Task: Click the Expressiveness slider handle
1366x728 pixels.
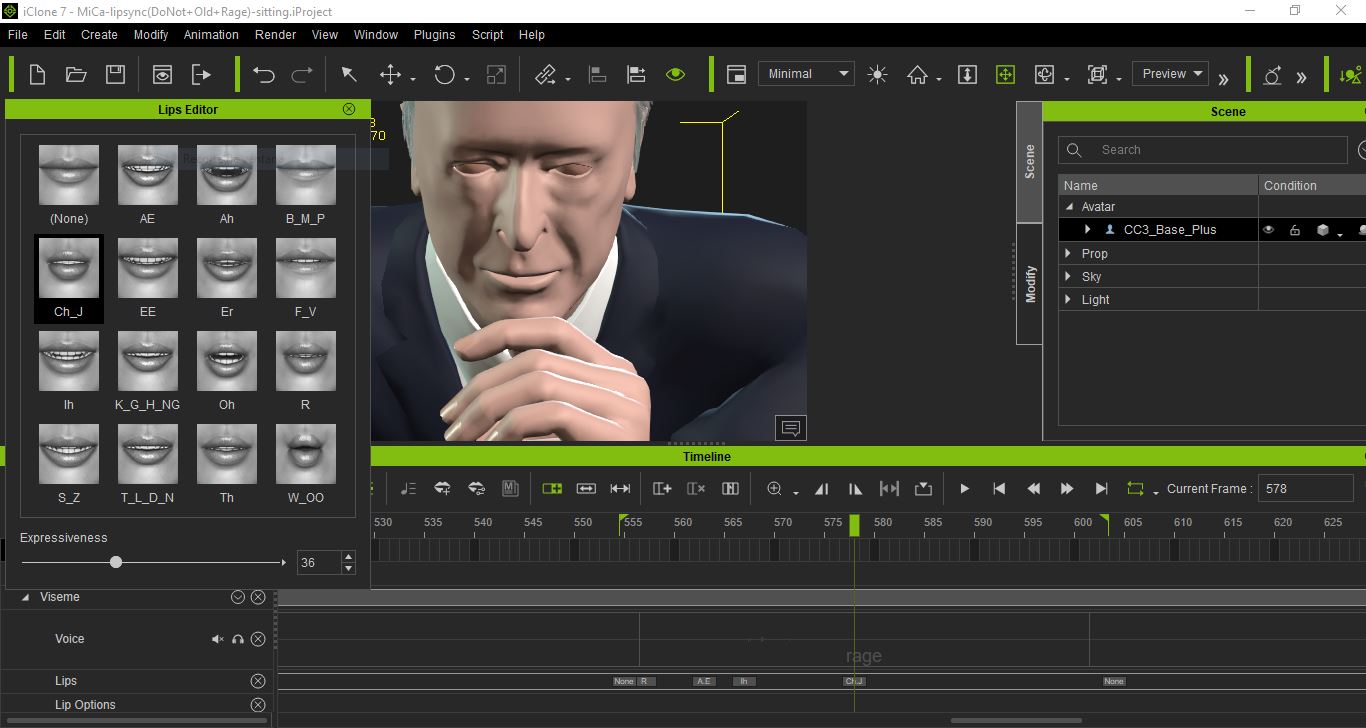Action: click(116, 562)
